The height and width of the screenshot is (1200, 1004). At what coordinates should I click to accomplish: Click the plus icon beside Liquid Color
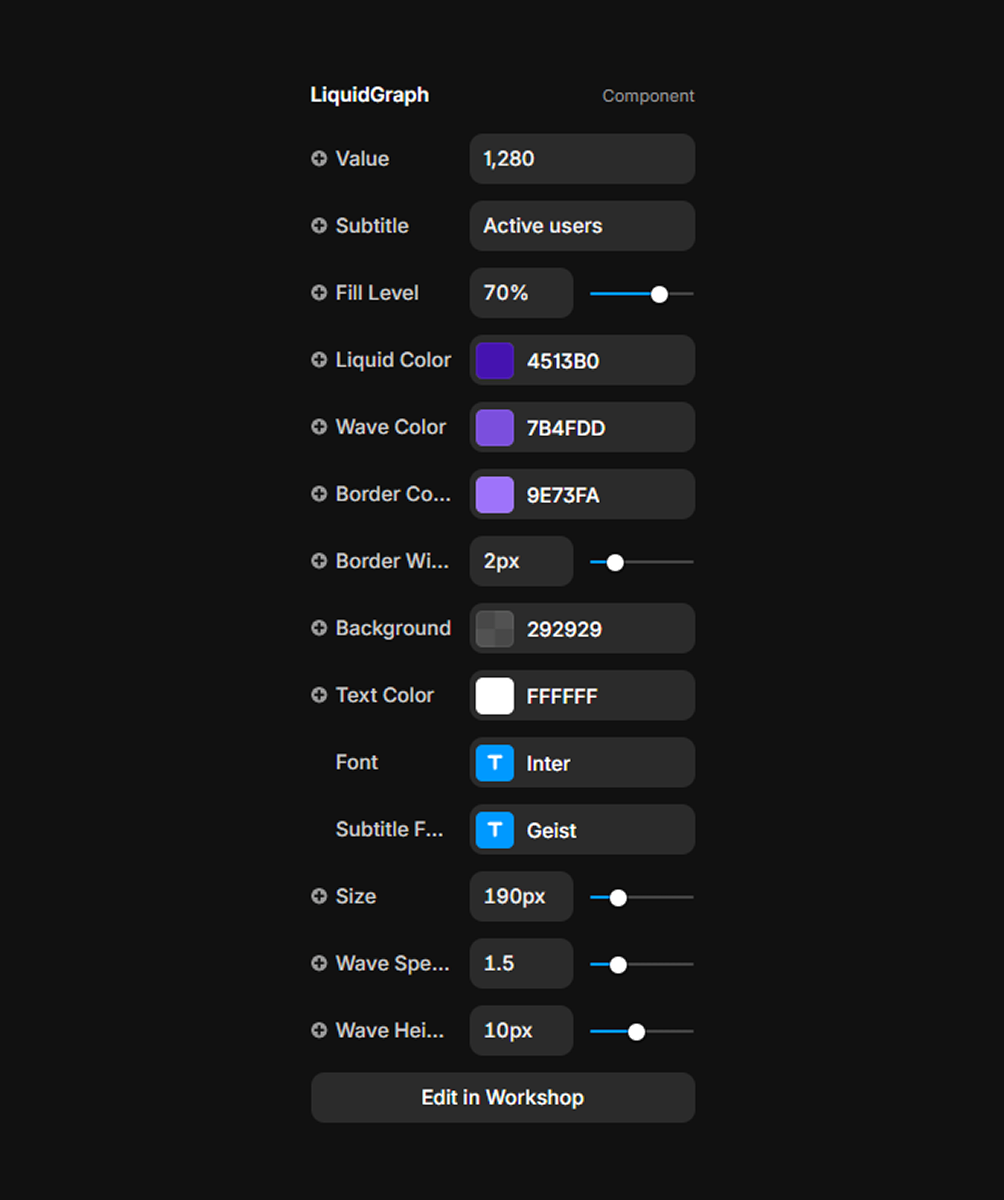tap(319, 360)
